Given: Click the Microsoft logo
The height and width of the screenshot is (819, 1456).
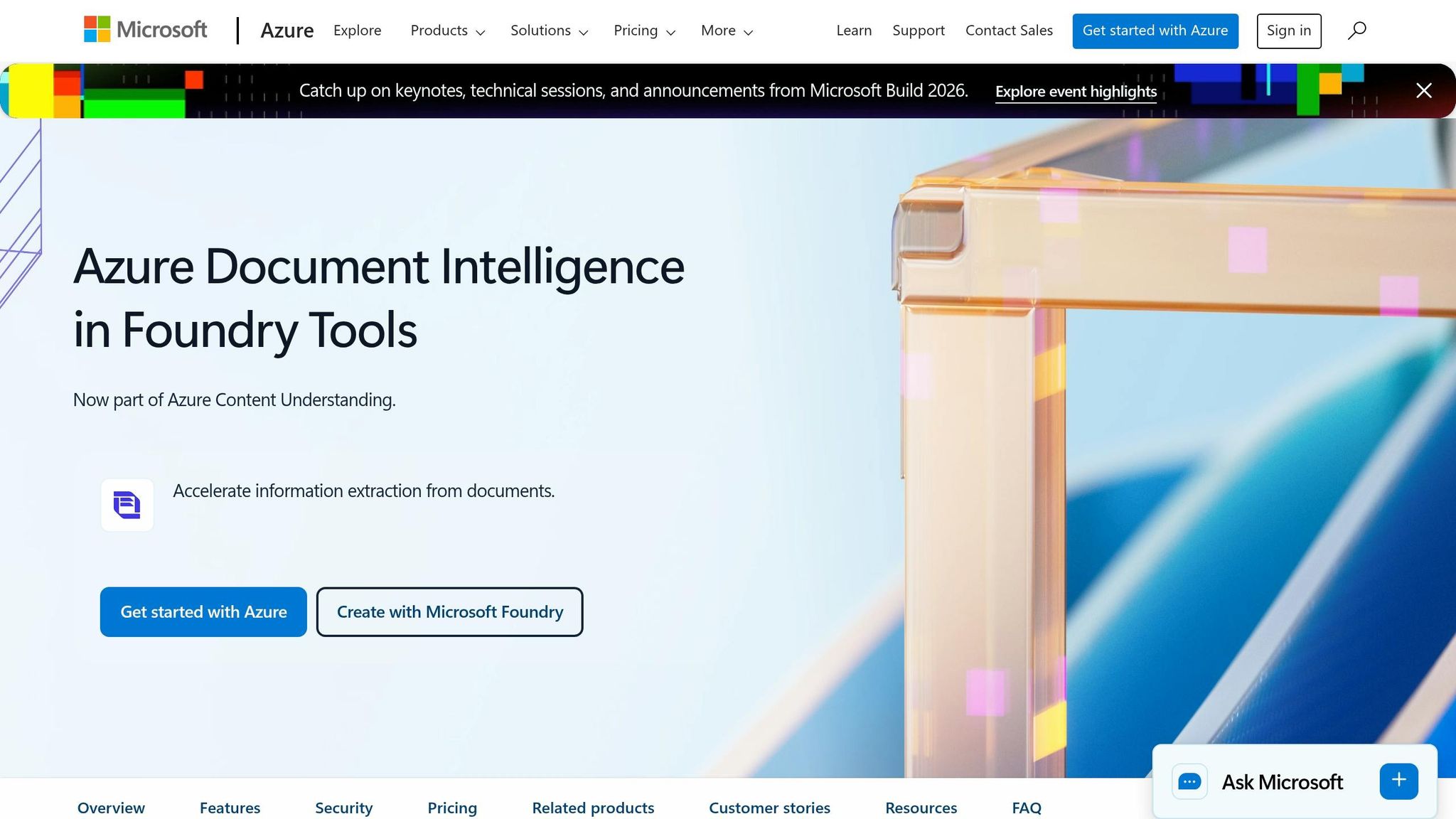Looking at the screenshot, I should tap(146, 30).
